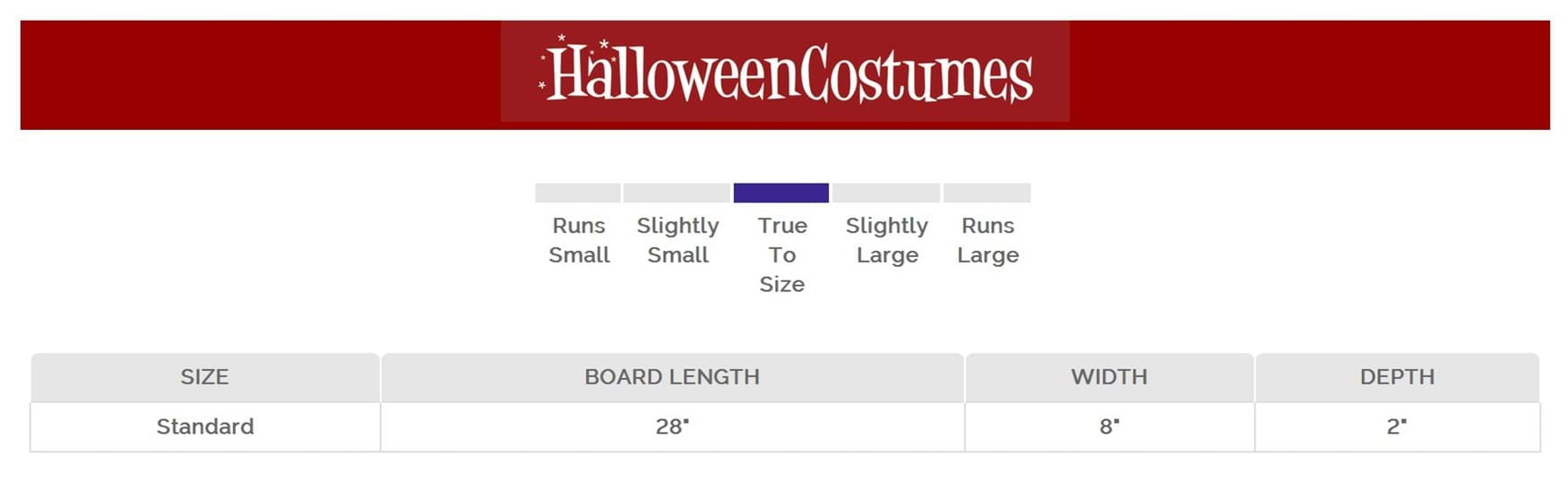This screenshot has height=482, width=1568.
Task: Select the Runs Large fit bar segment
Action: pos(986,193)
